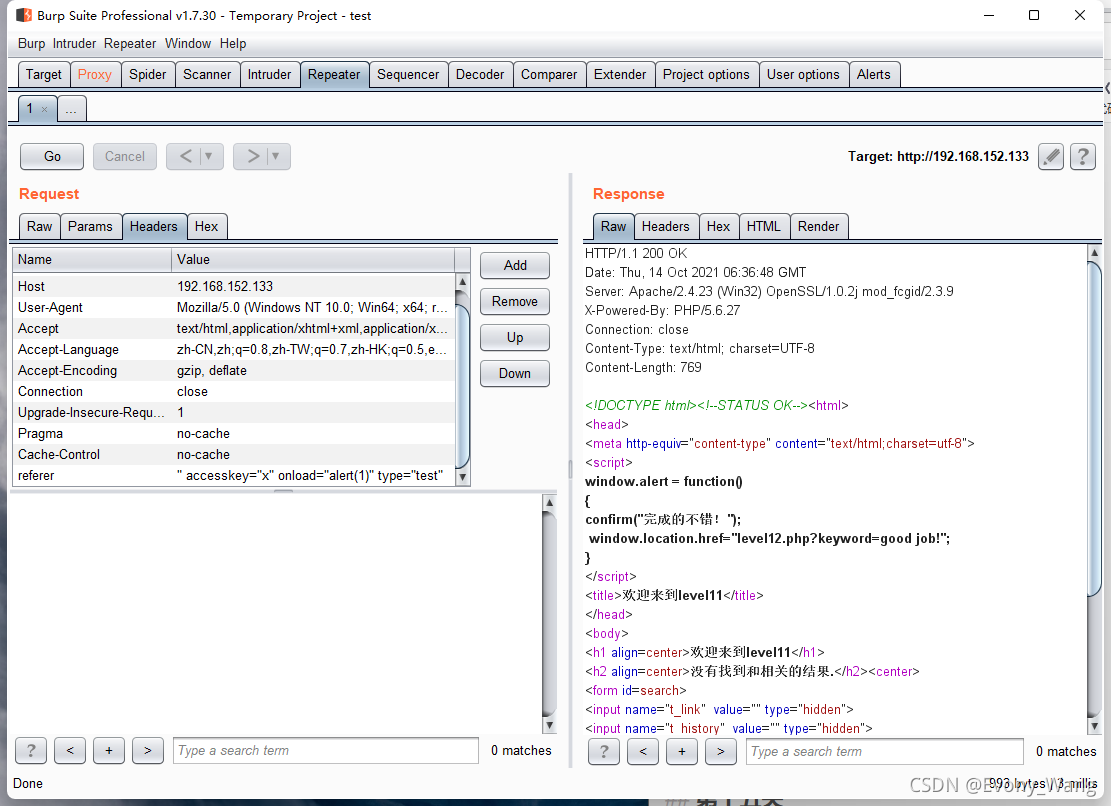Click the Value column header
The width and height of the screenshot is (1111, 806).
(313, 260)
